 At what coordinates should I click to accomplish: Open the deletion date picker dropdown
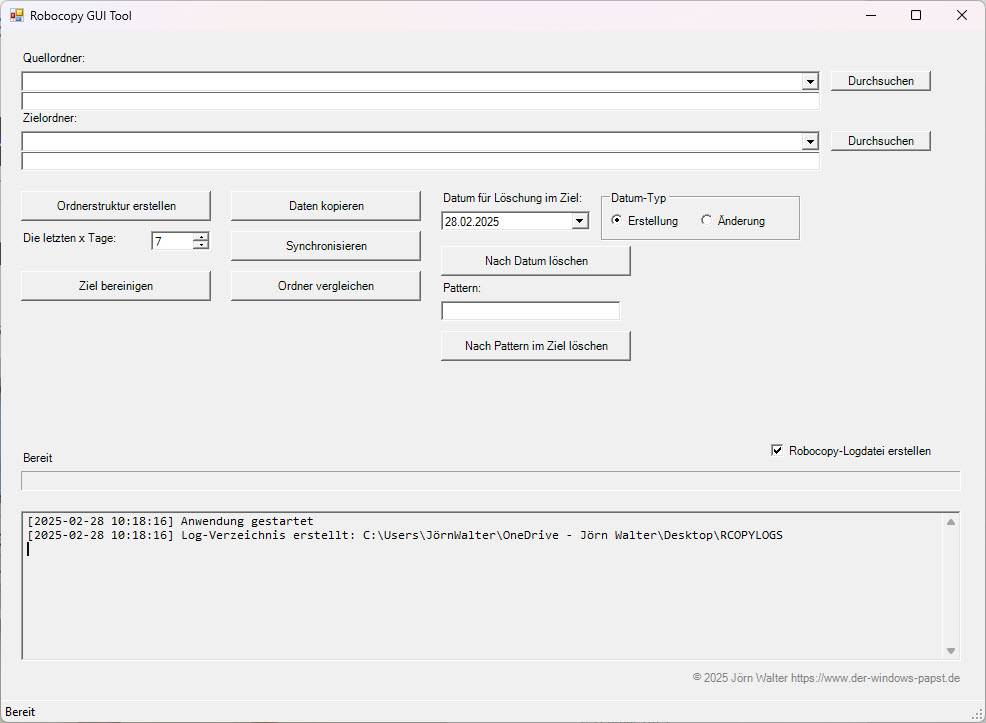pyautogui.click(x=580, y=221)
